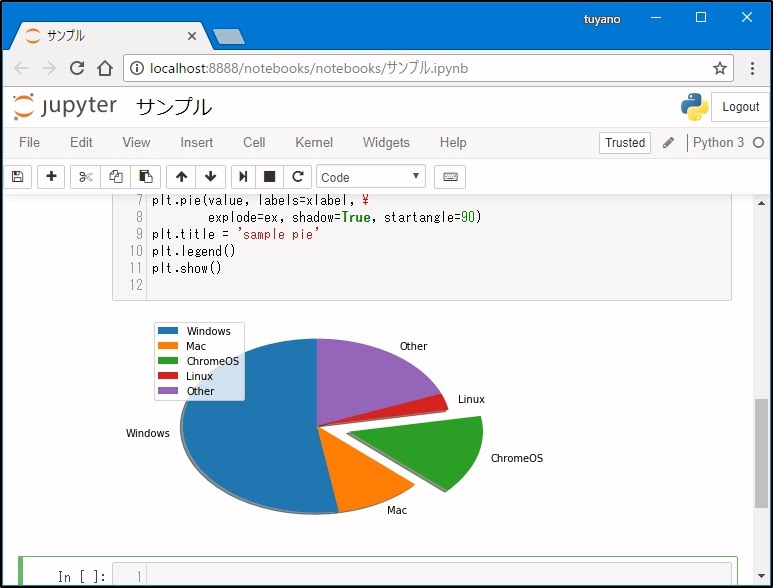Paste cells using the clipboard icon

tap(146, 177)
